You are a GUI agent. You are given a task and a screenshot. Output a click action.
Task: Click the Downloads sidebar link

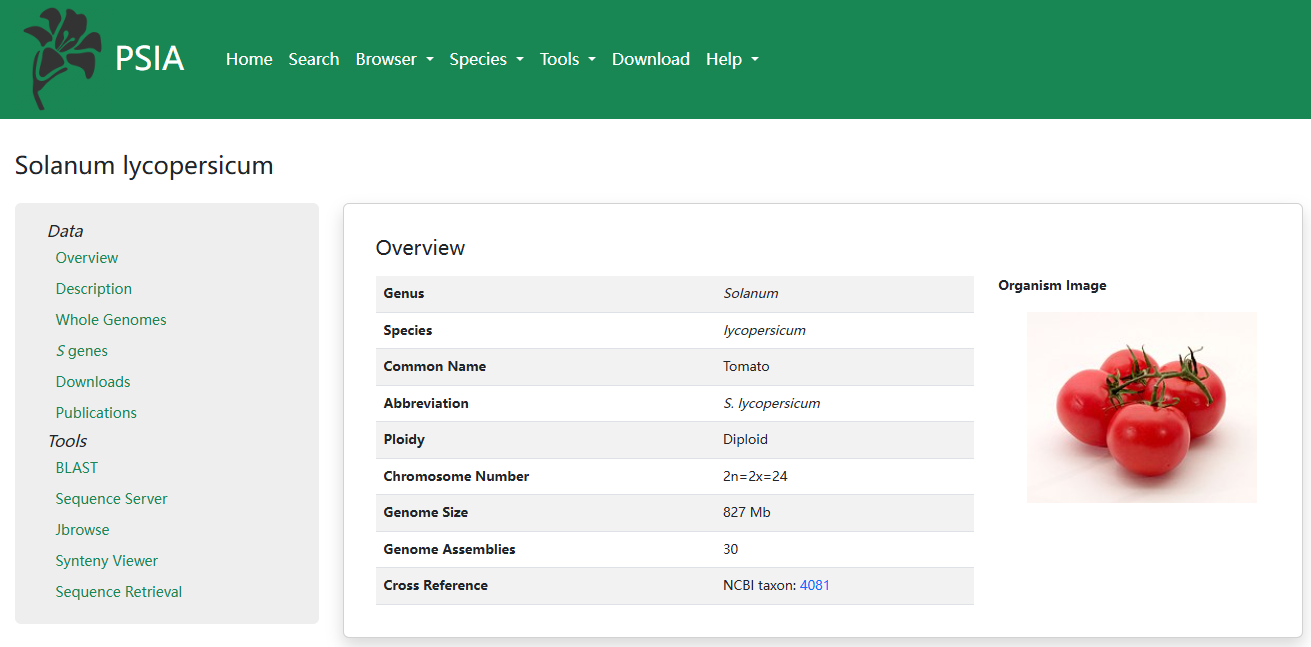[93, 382]
